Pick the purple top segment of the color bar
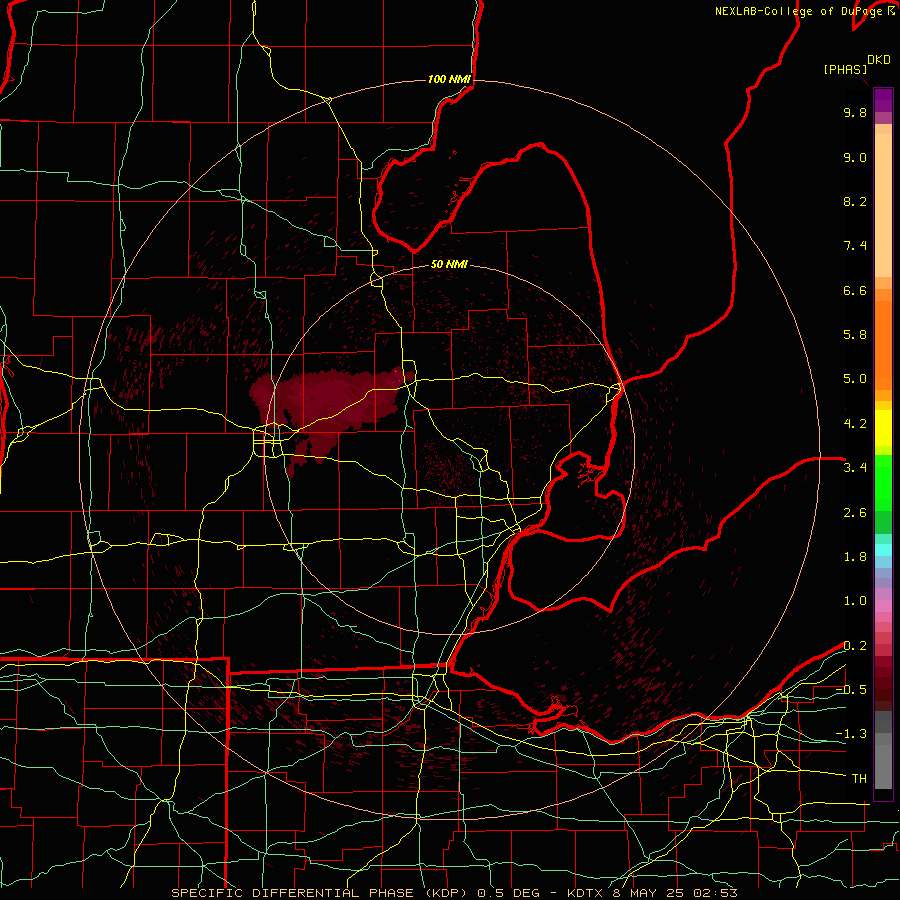Screen dimensions: 900x900 (883, 100)
